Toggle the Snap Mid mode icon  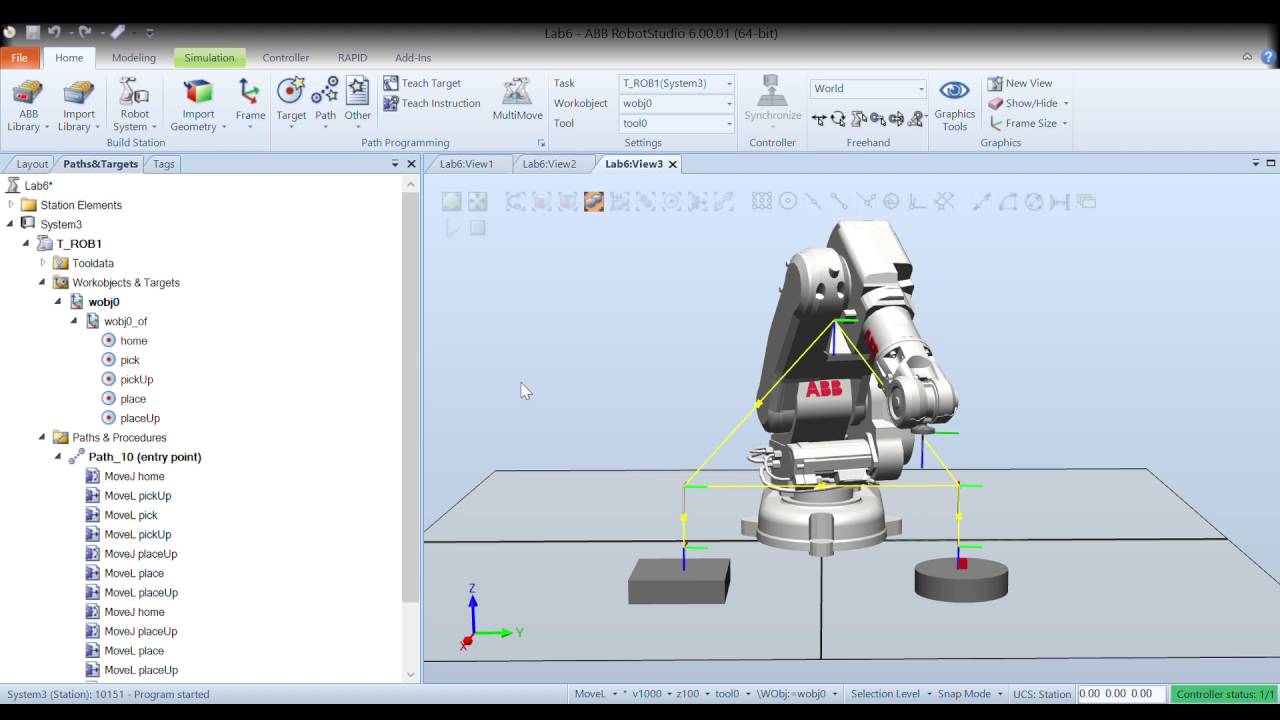point(813,202)
